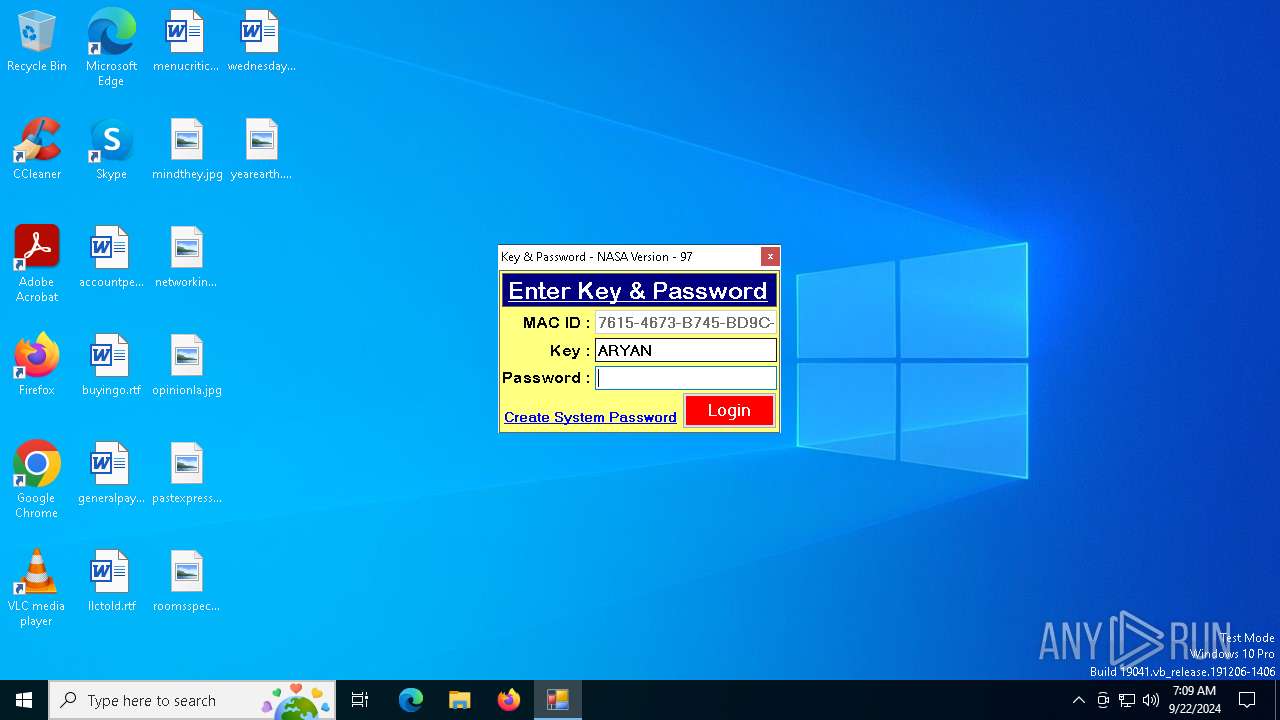1280x720 pixels.
Task: Open the Recycle Bin desktop icon
Action: point(37,42)
